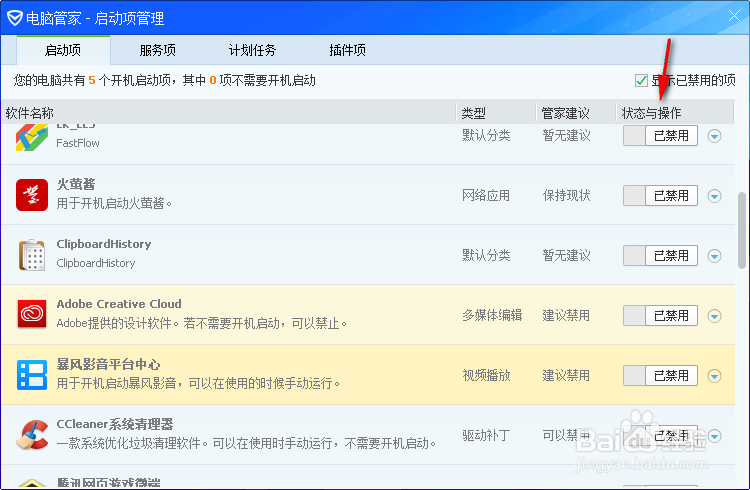The height and width of the screenshot is (490, 750).
Task: Toggle Adobe Creative Cloud startup switch
Action: click(660, 316)
